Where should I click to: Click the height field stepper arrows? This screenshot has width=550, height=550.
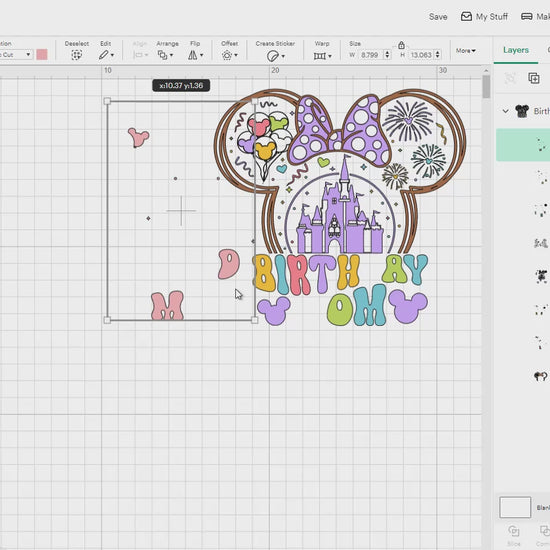[437, 55]
